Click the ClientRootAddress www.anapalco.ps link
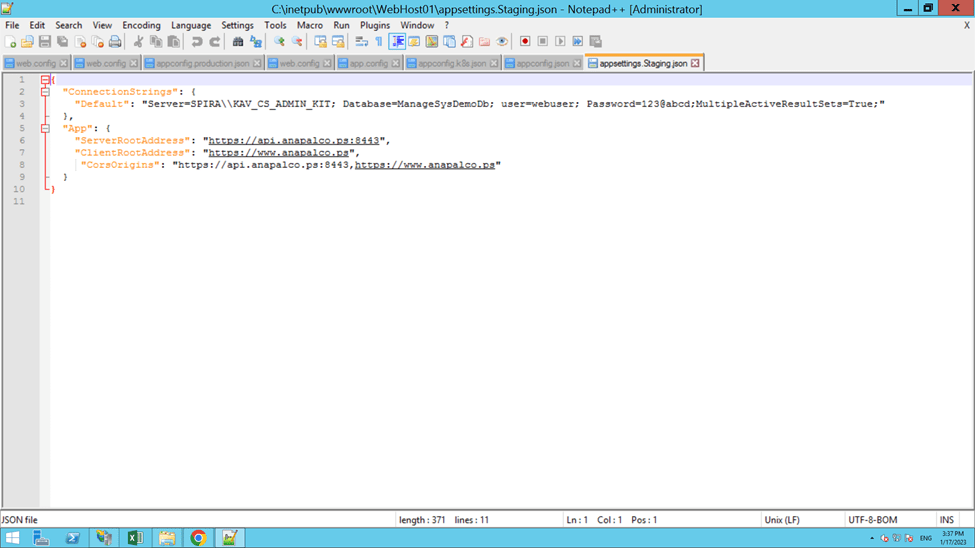975x548 pixels. 279,153
